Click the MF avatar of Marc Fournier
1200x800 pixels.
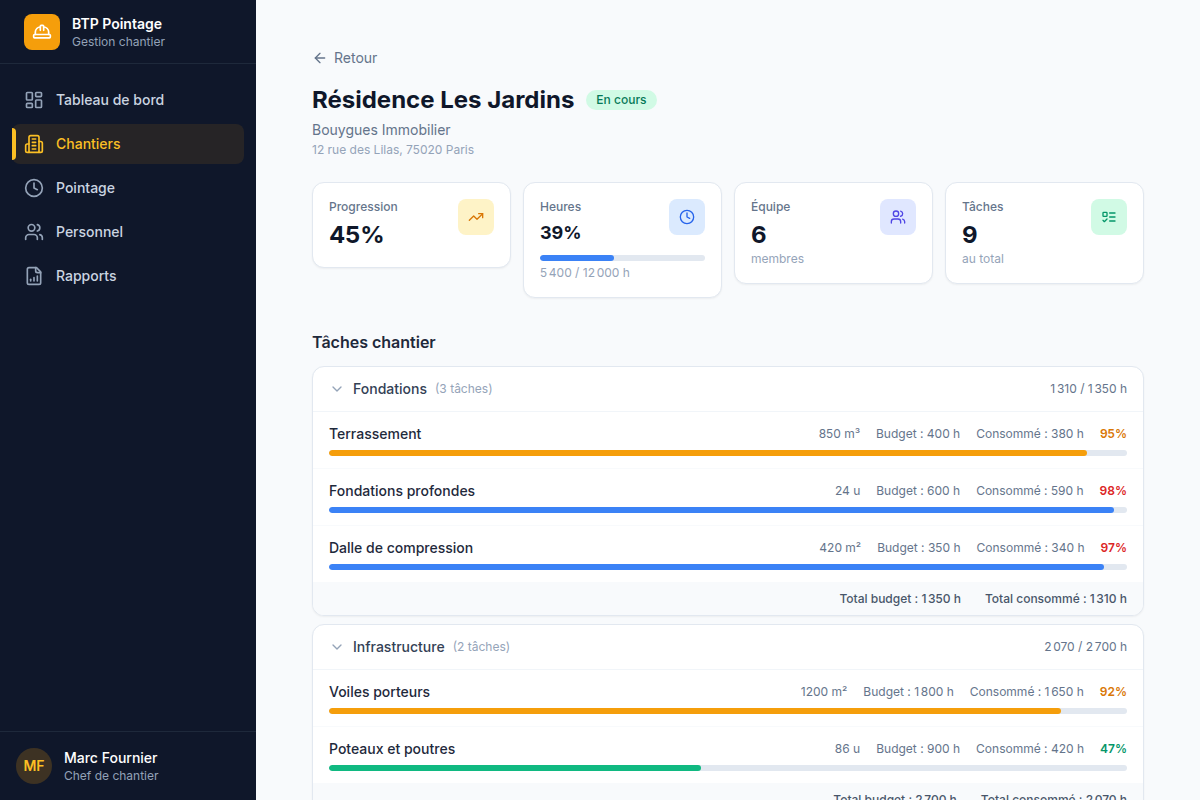pyautogui.click(x=34, y=766)
